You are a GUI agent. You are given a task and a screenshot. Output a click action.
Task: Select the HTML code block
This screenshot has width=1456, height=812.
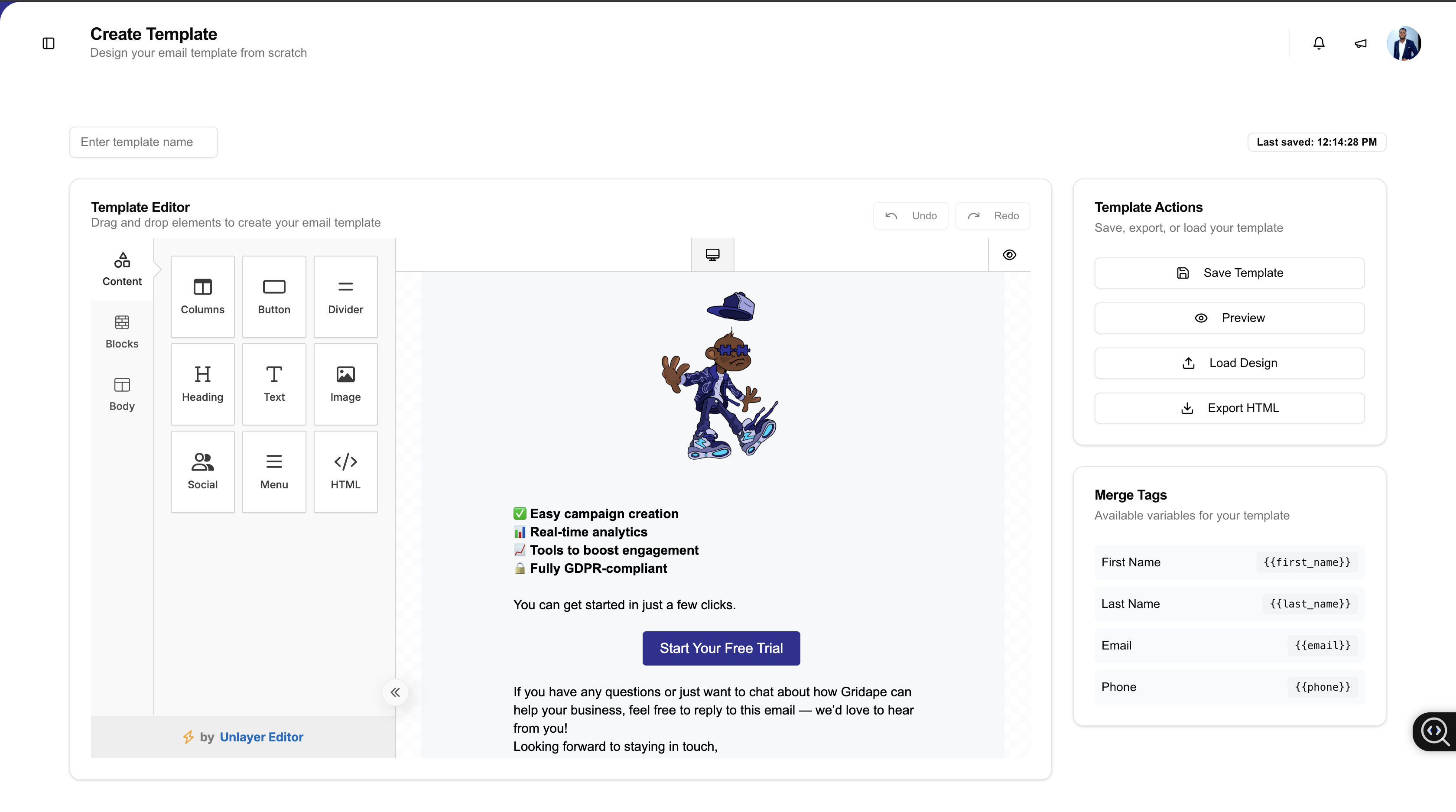click(x=345, y=471)
